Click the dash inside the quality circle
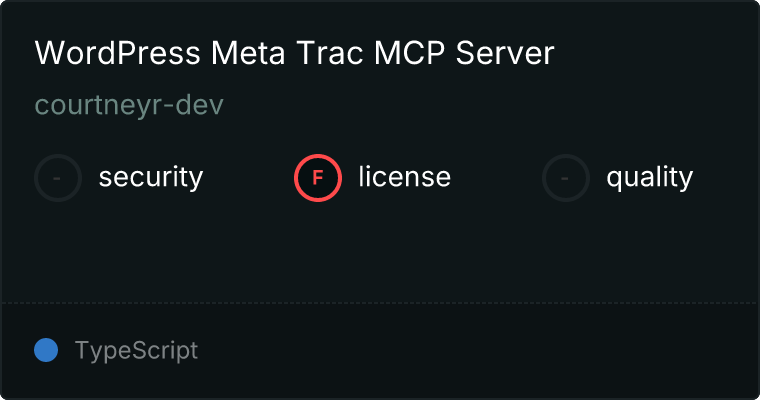The width and height of the screenshot is (760, 400). 565,178
